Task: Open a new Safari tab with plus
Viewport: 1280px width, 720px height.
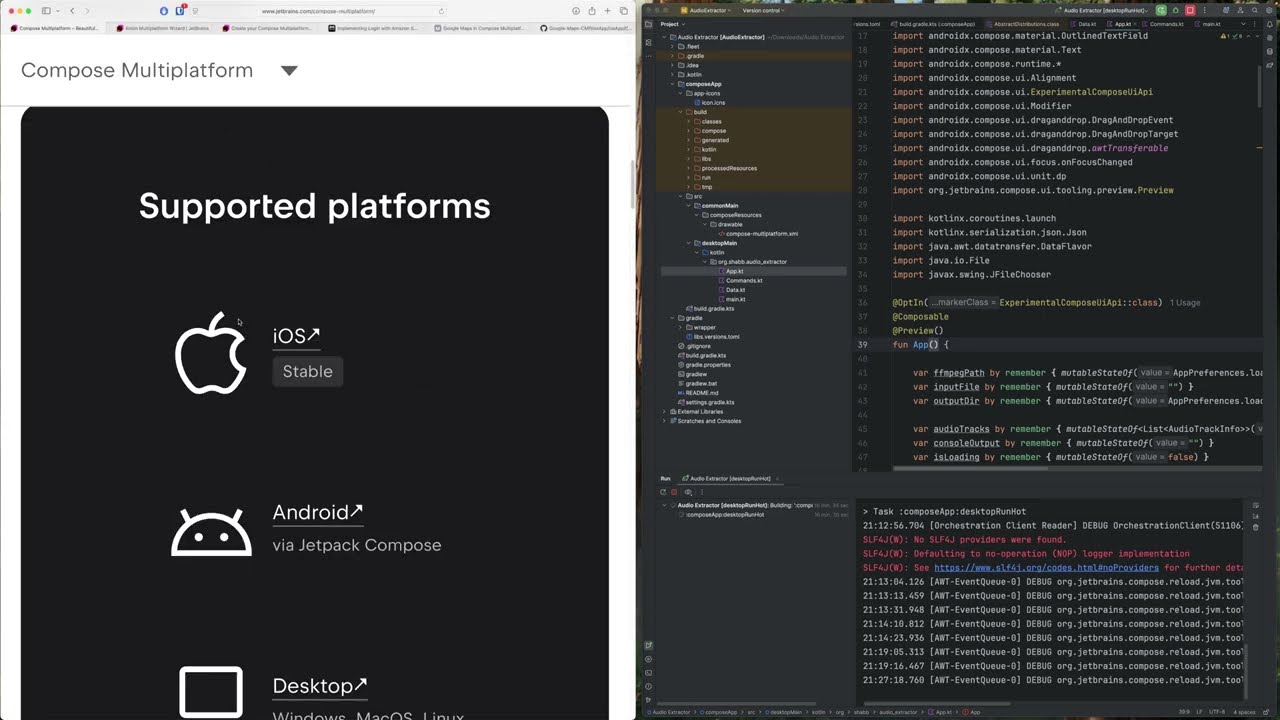Action: coord(608,11)
